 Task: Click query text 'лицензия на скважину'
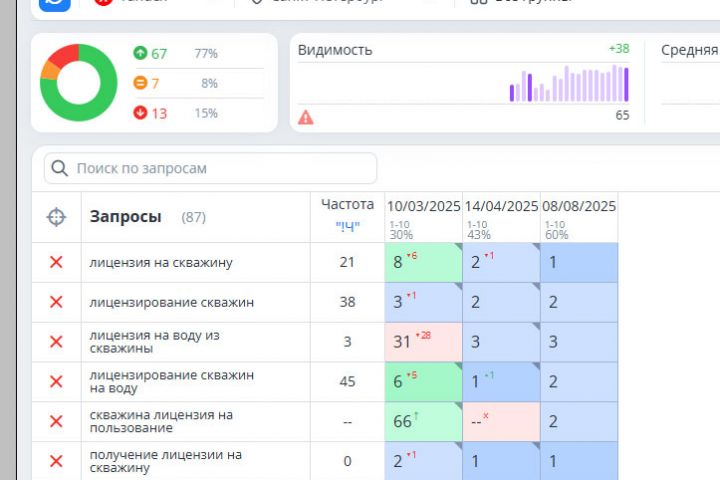pos(161,263)
